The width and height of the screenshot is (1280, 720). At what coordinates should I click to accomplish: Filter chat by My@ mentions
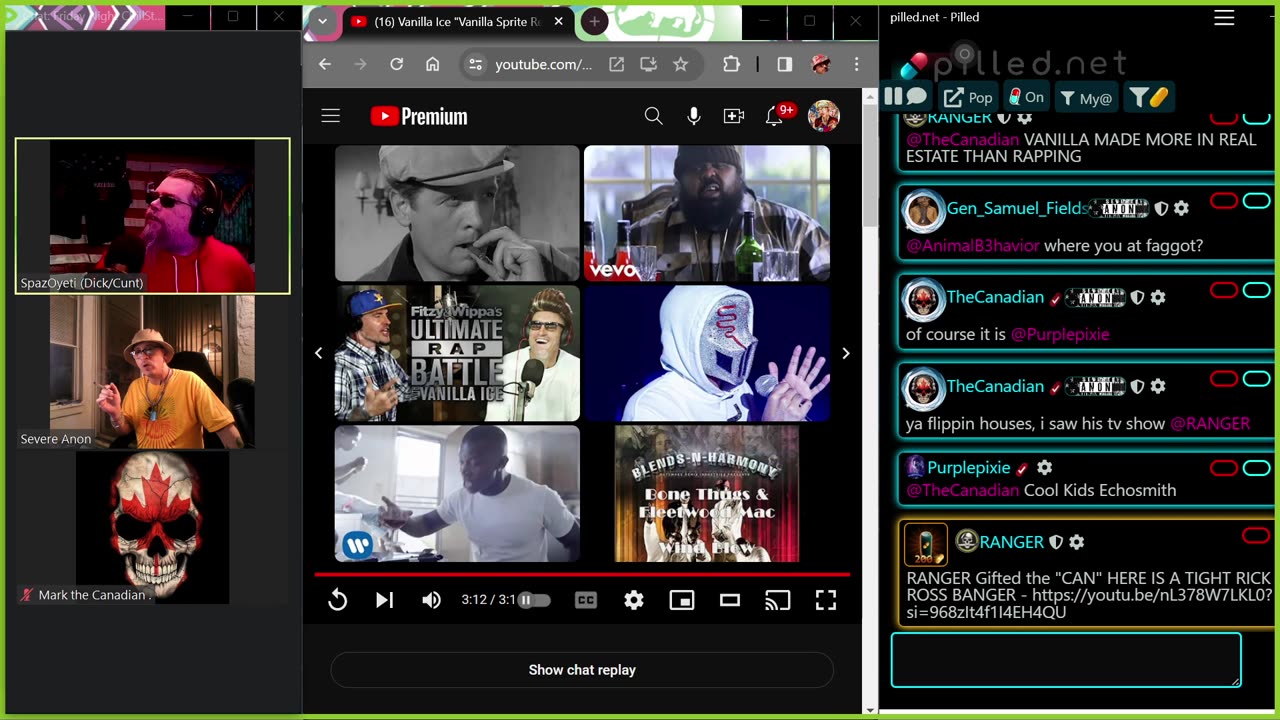[1086, 97]
